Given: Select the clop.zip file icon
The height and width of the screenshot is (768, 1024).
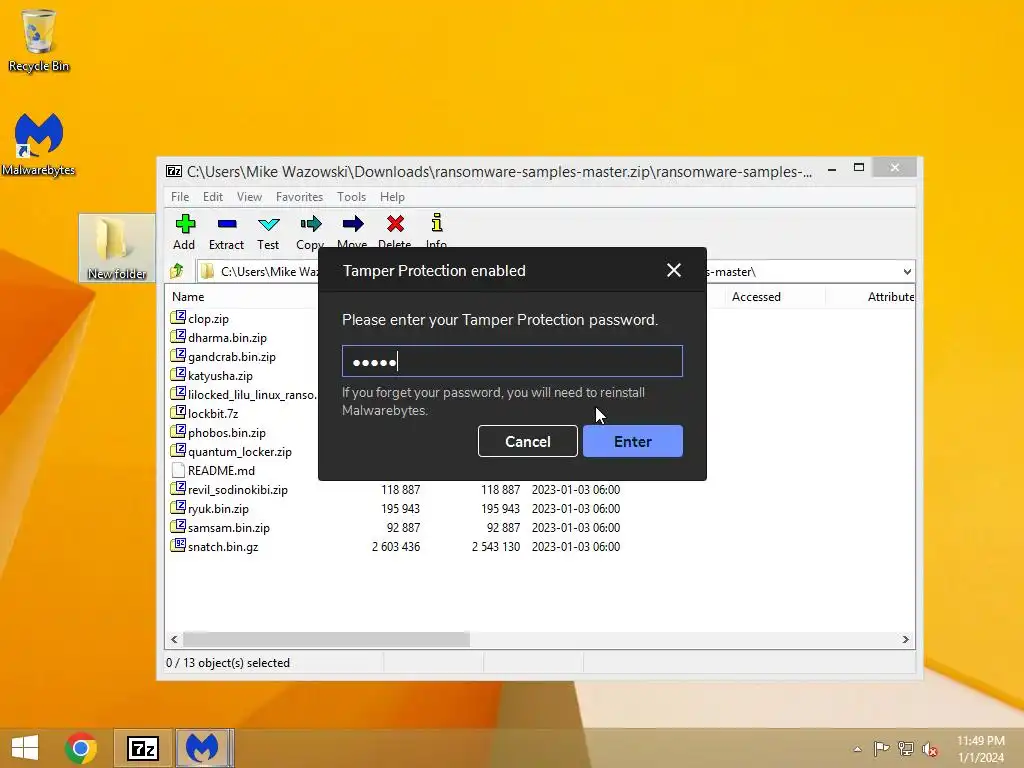Looking at the screenshot, I should tap(178, 317).
